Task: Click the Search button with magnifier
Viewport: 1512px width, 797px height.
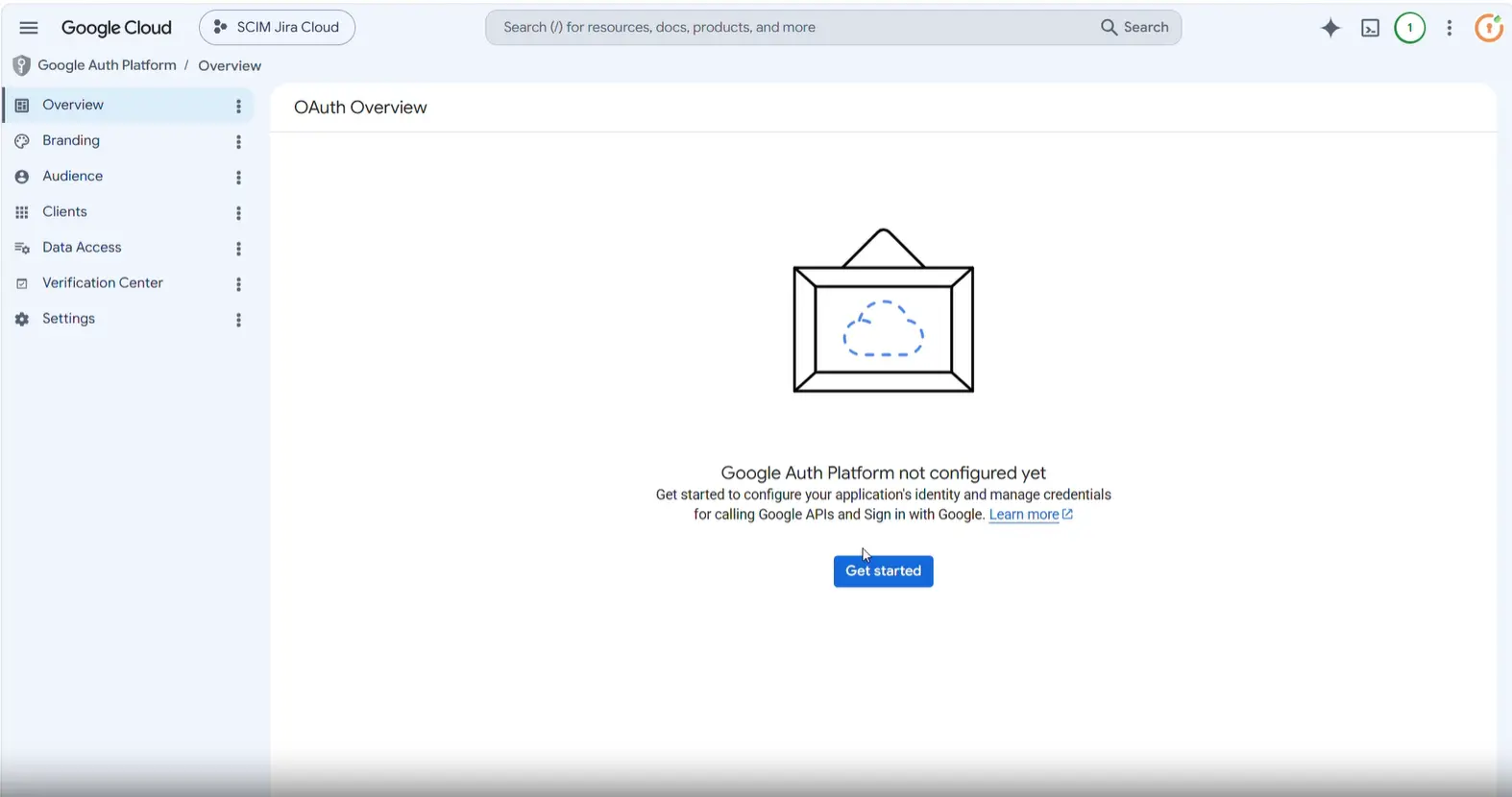Action: 1134,27
